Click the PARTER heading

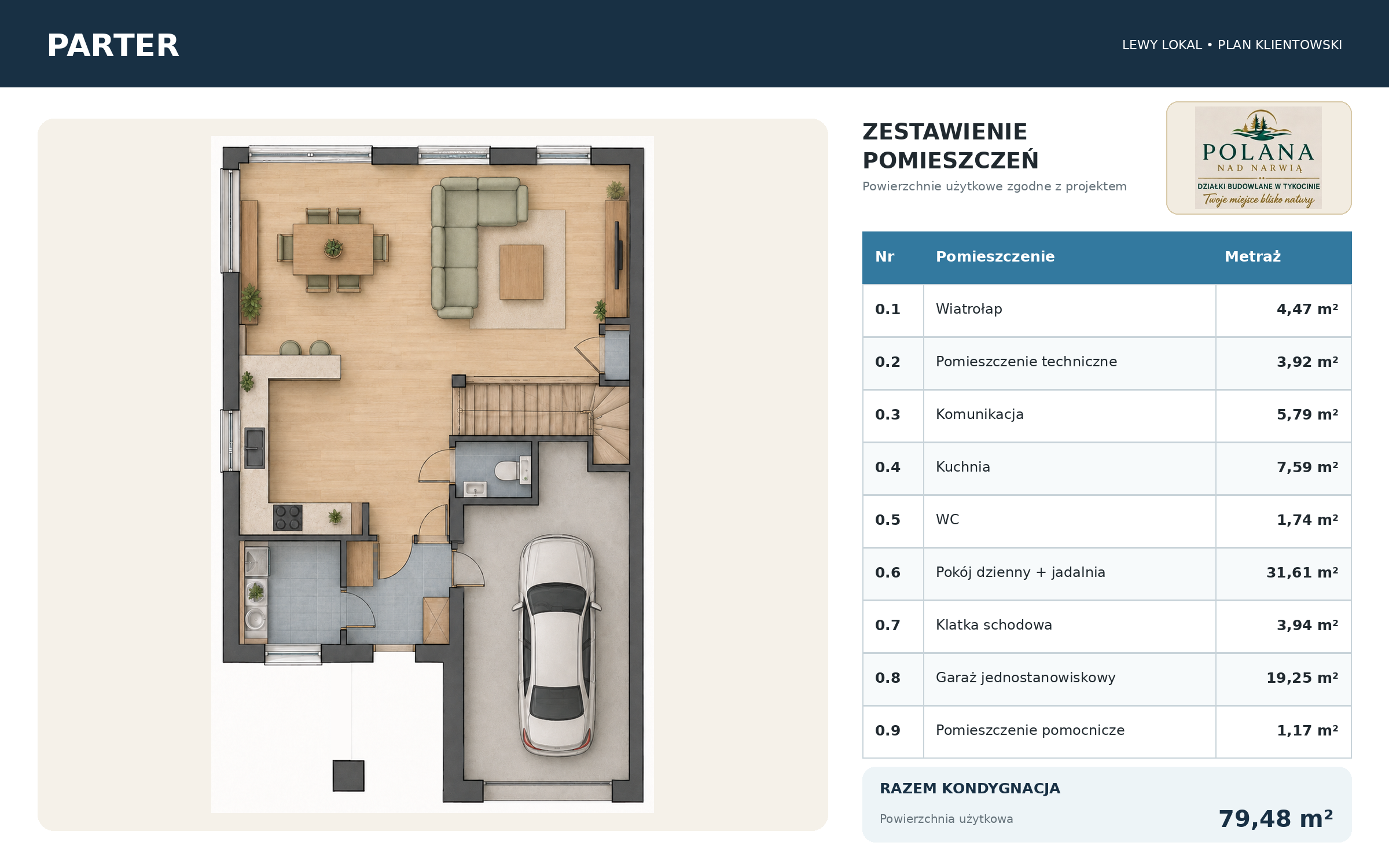pos(113,46)
